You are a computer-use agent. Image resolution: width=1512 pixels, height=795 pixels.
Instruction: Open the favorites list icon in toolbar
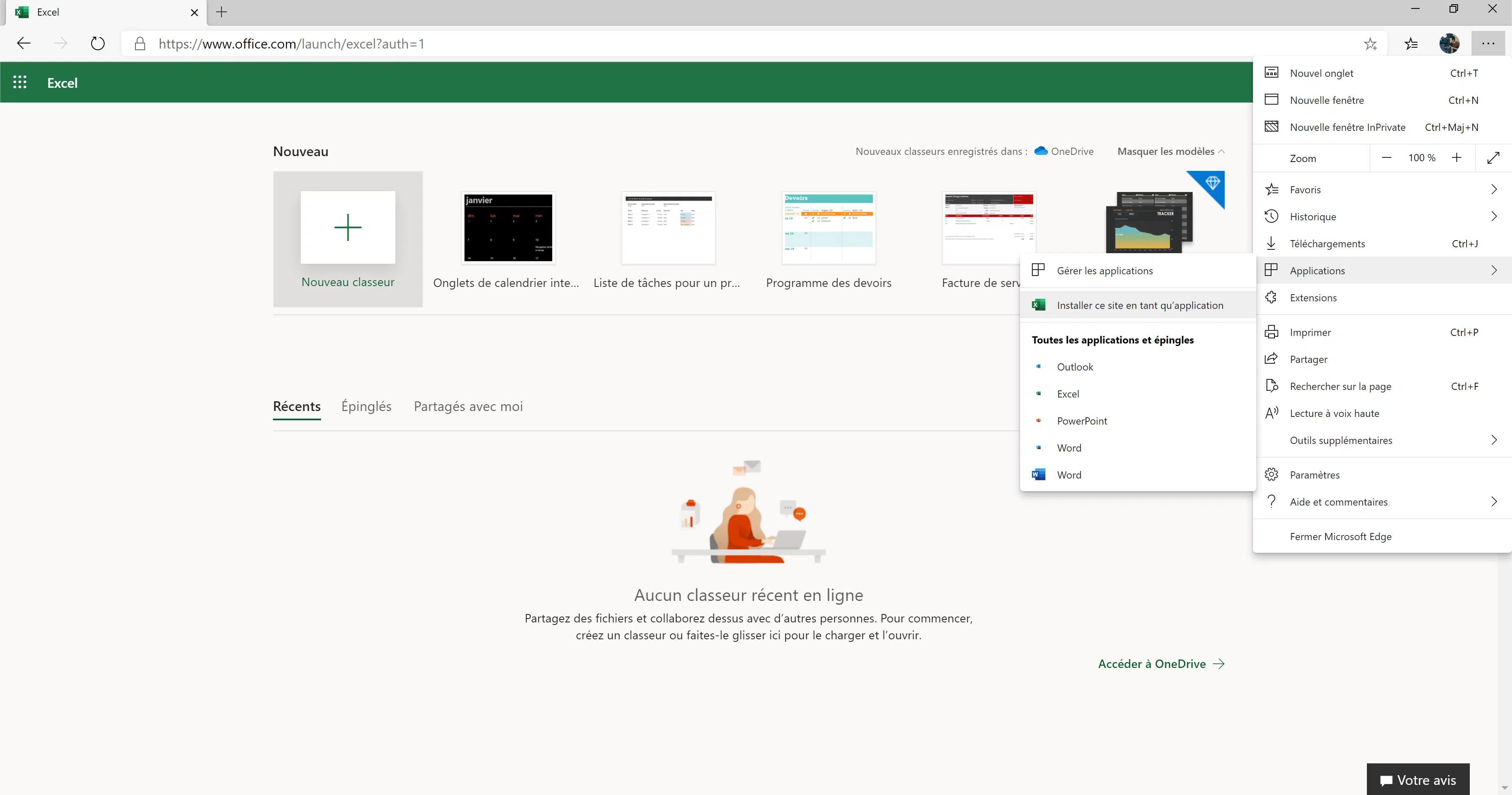pyautogui.click(x=1411, y=43)
